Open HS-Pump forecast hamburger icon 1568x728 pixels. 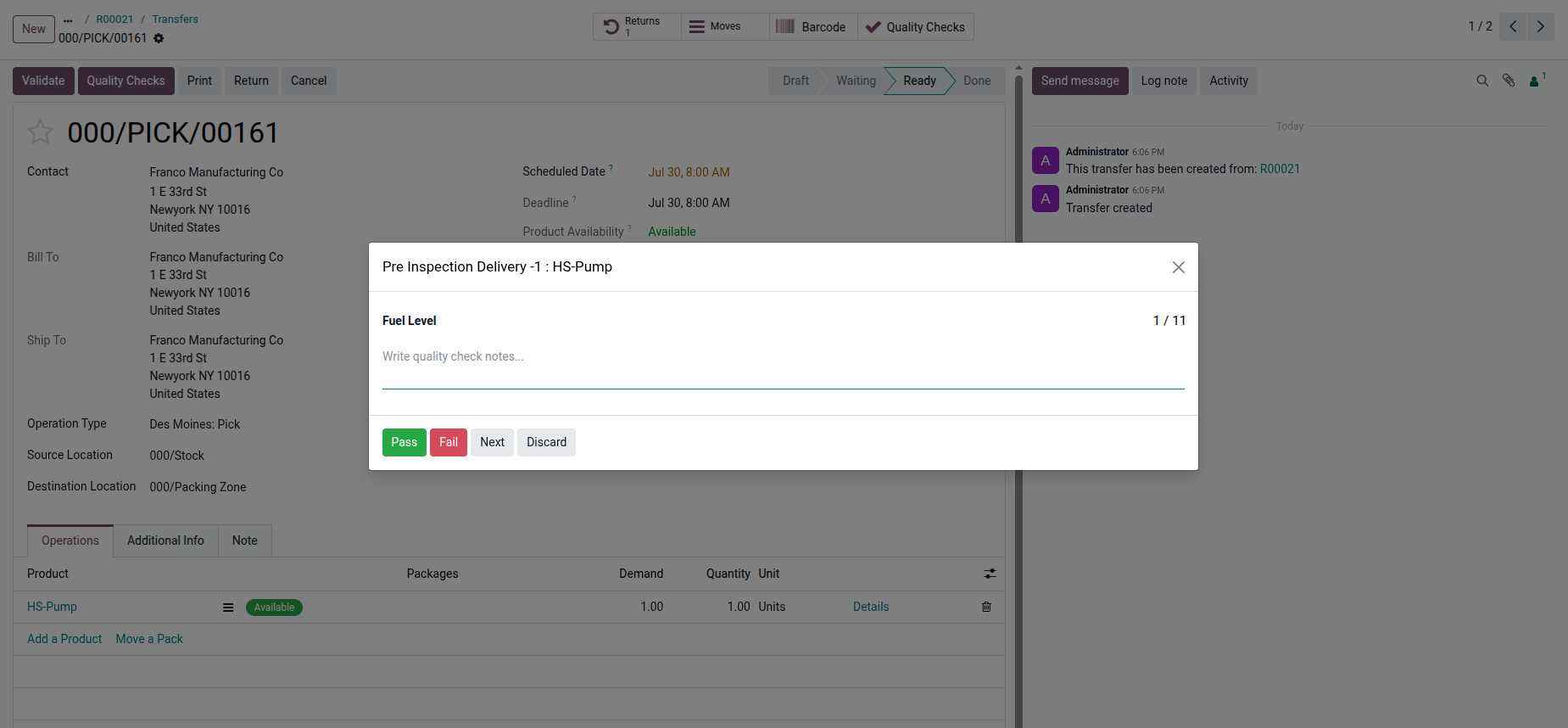tap(228, 608)
